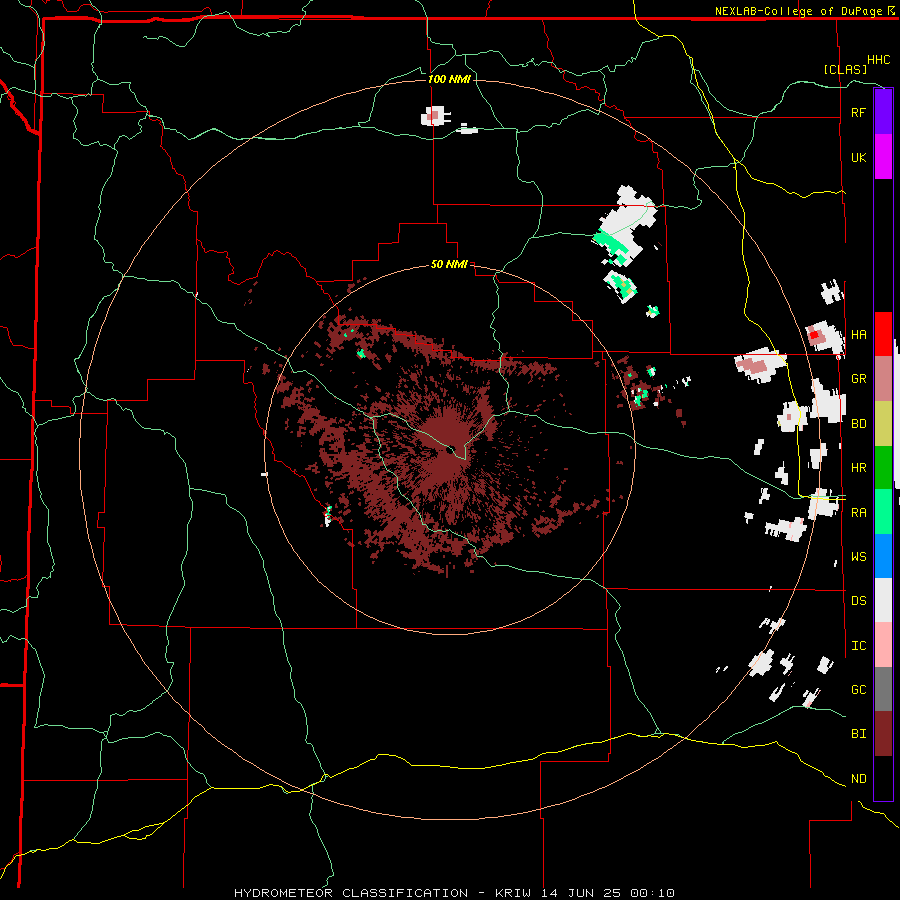Click the gray GC legend swatch
This screenshot has width=900, height=900.
[x=883, y=689]
